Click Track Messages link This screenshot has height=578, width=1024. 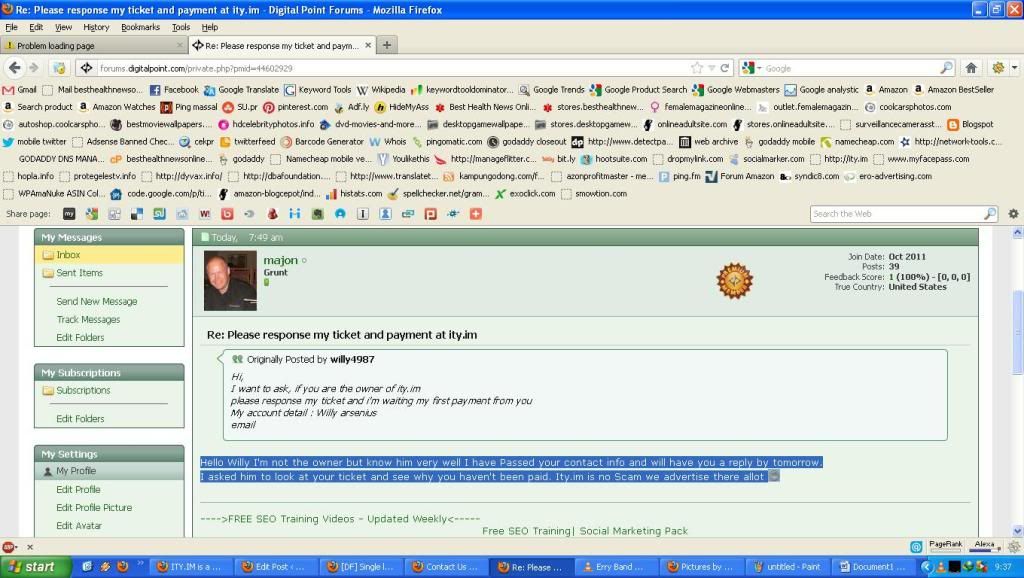click(88, 319)
